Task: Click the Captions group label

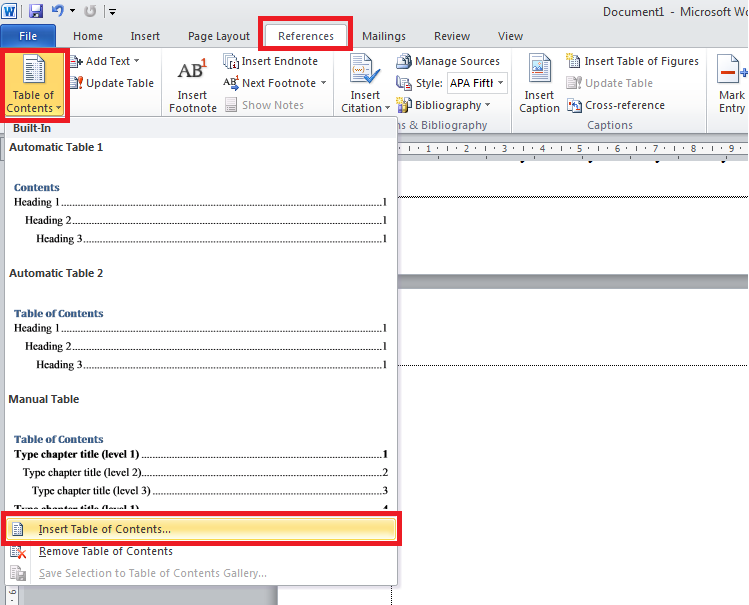Action: tap(610, 125)
